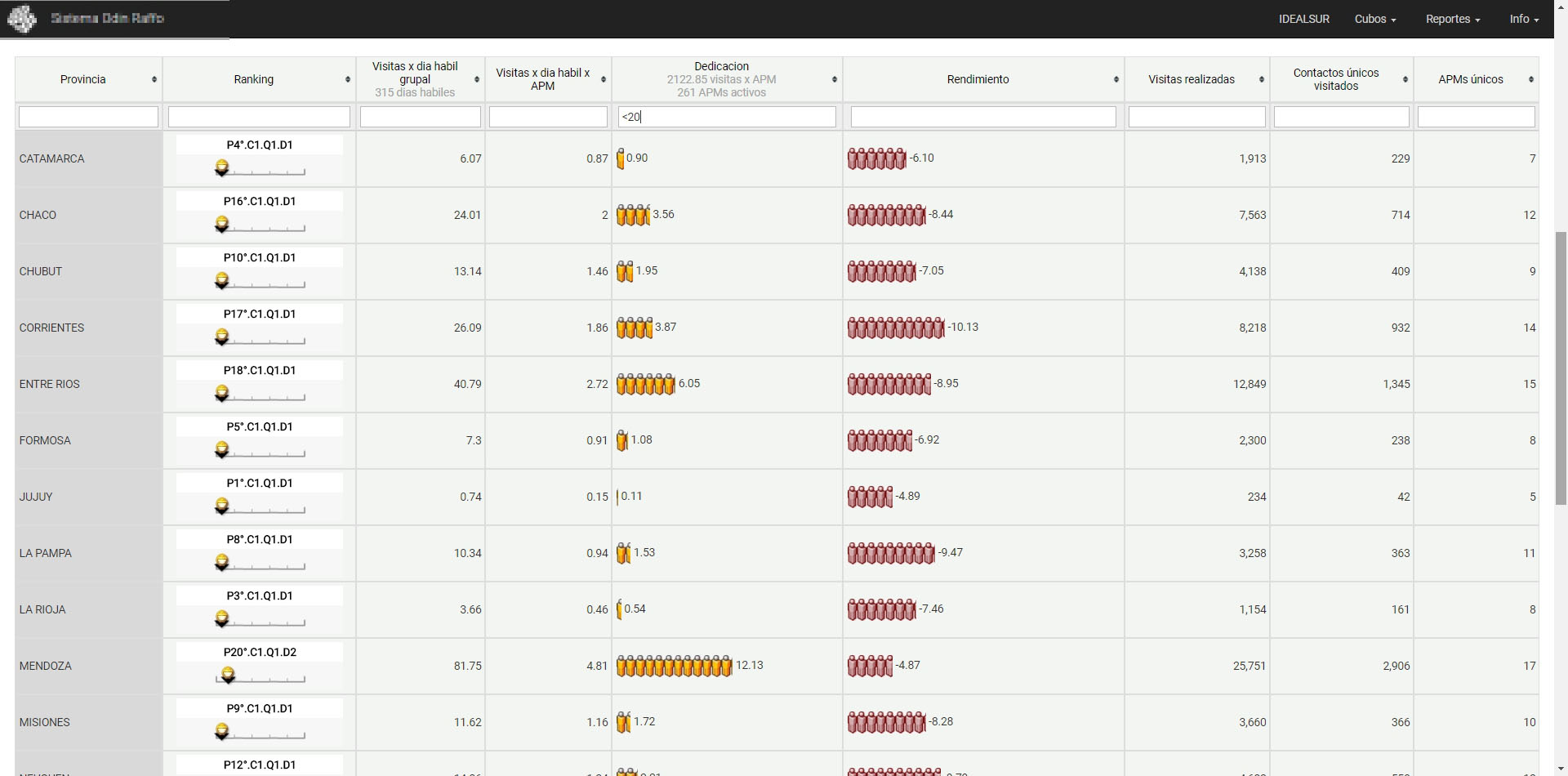Click the Provincia filter input box
The height and width of the screenshot is (776, 1568).
click(88, 117)
